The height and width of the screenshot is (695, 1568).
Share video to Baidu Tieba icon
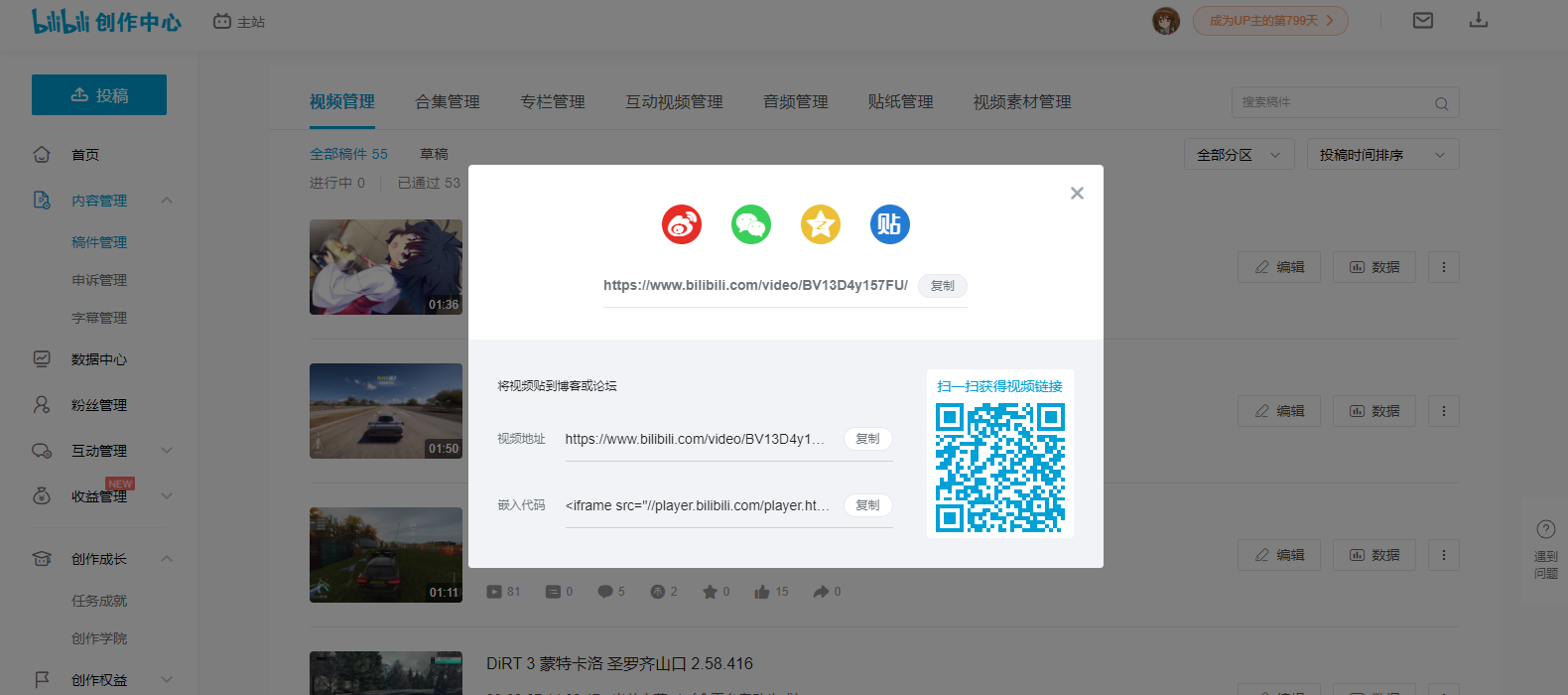[x=890, y=224]
